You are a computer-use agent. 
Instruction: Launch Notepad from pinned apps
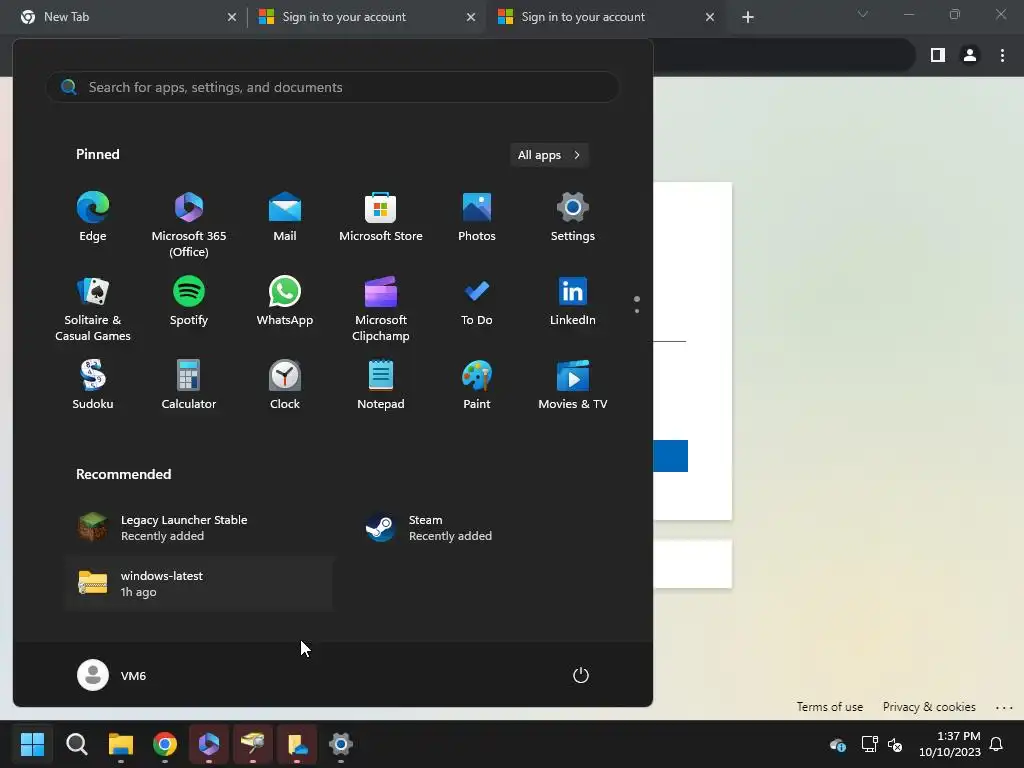coord(381,385)
